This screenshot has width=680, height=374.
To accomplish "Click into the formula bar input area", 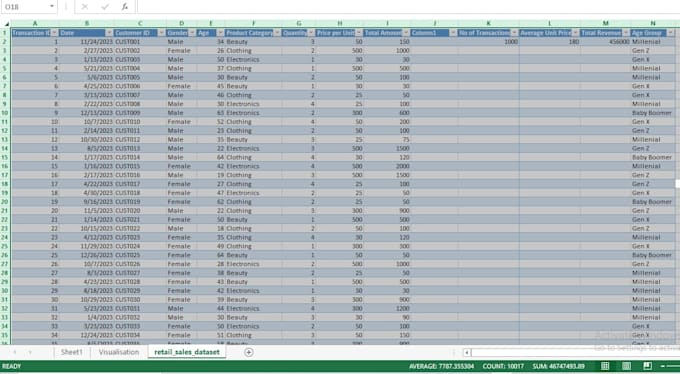I will tap(408, 7).
